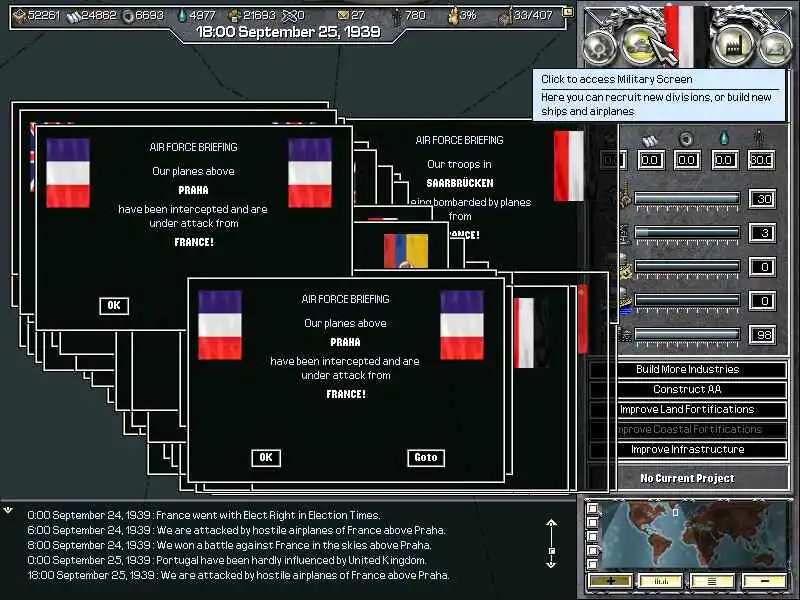Click the supplies icon showing 21693

pos(234,16)
